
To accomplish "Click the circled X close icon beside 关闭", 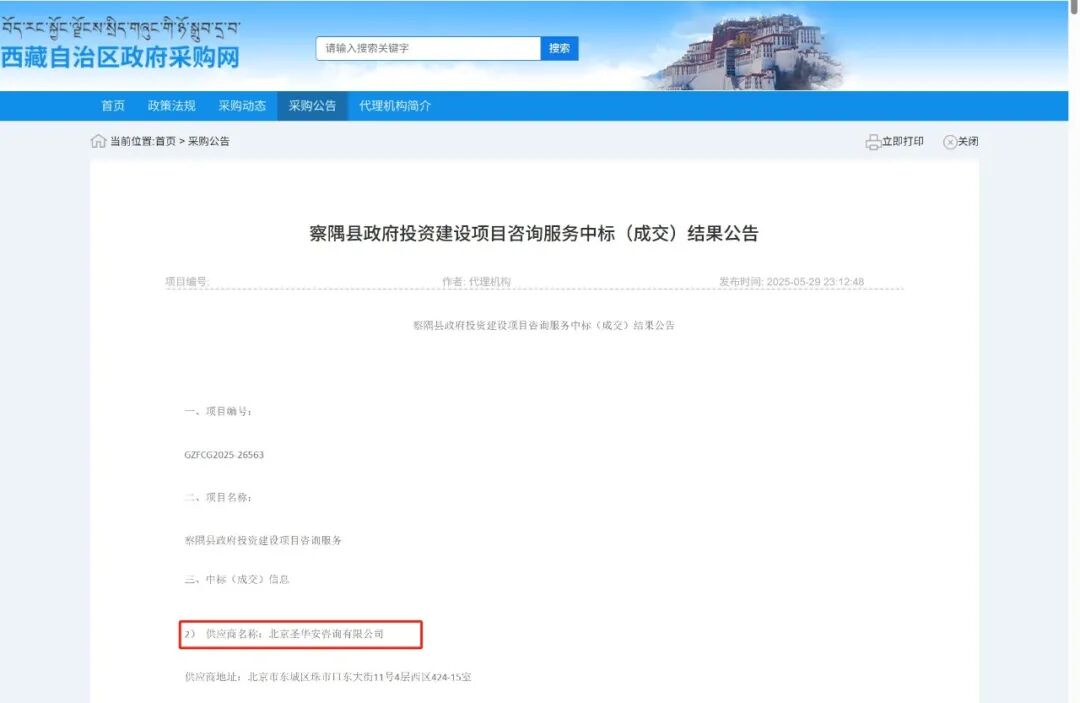I will (x=948, y=141).
